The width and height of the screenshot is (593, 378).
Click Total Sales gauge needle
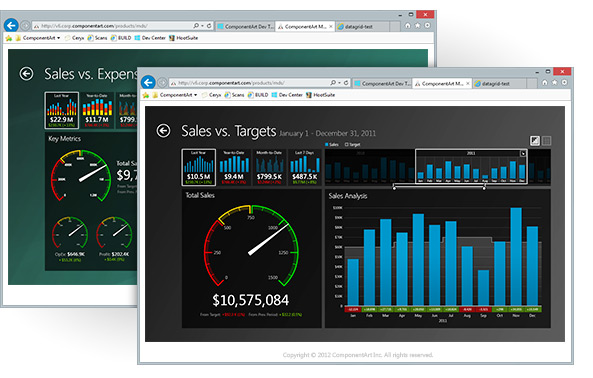click(269, 239)
